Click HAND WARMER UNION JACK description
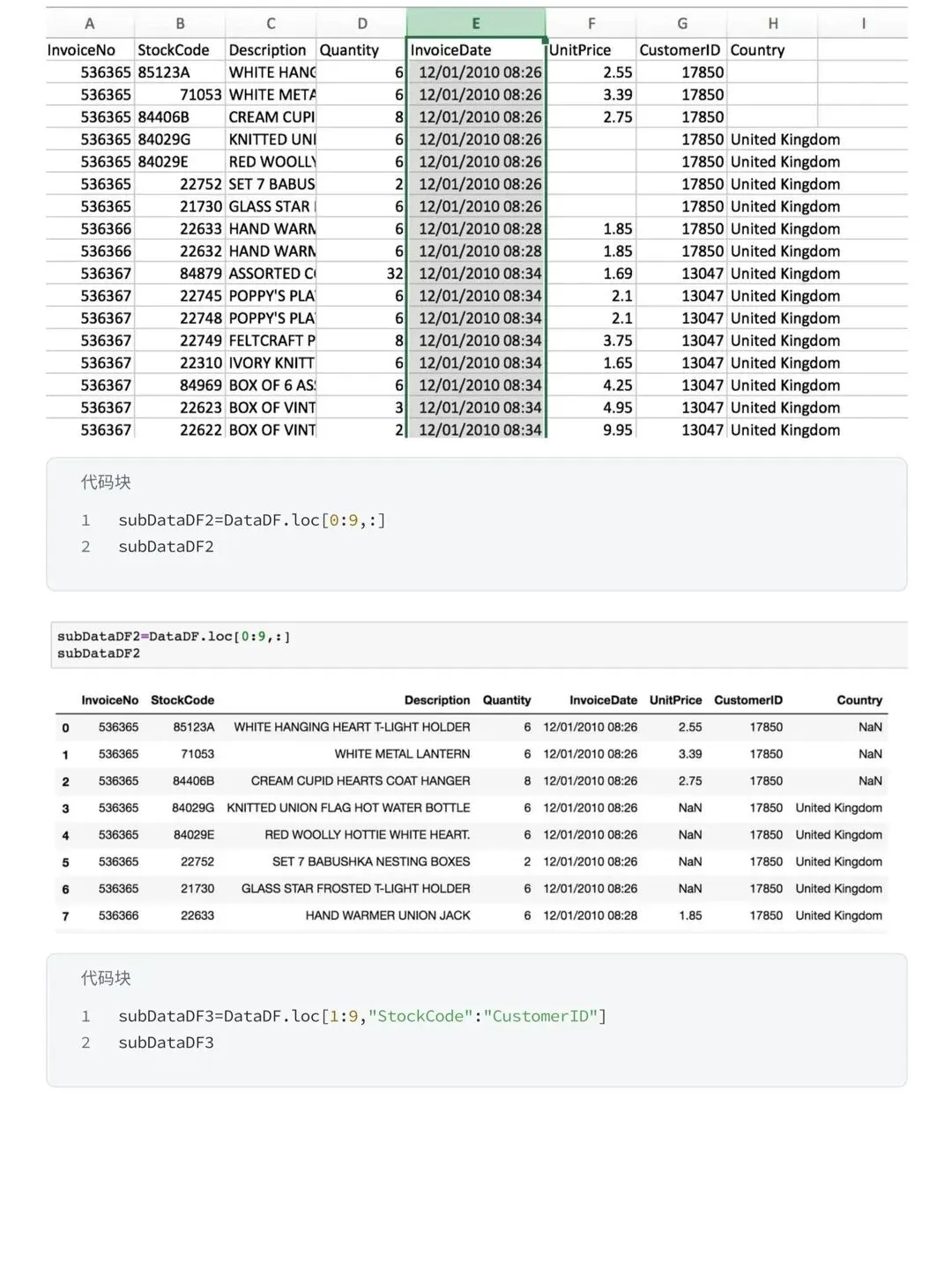 coord(388,915)
